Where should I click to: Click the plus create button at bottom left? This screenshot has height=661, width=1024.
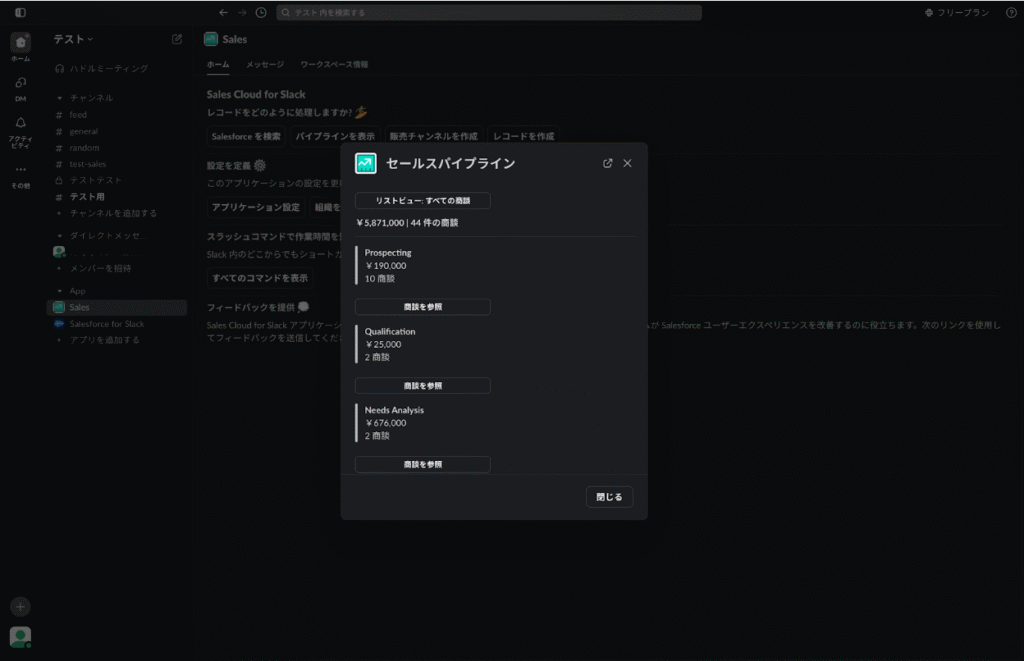[20, 606]
